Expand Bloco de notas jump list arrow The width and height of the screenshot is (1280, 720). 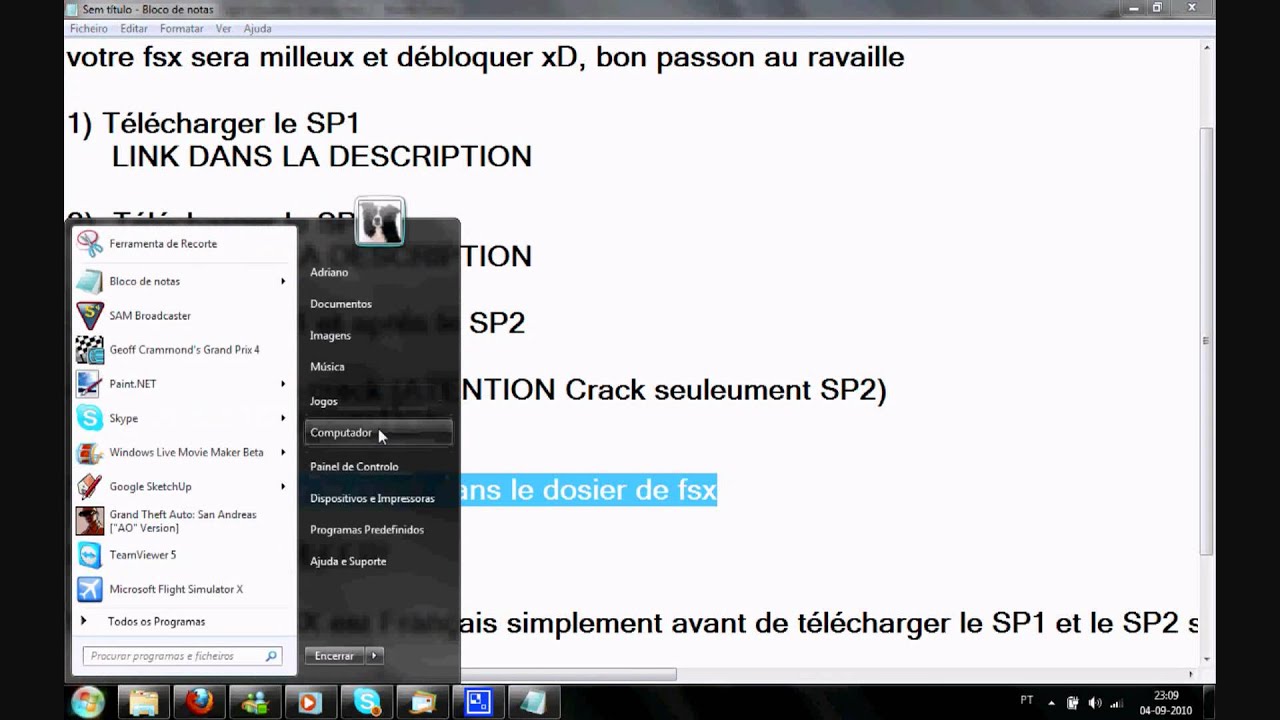tap(283, 282)
